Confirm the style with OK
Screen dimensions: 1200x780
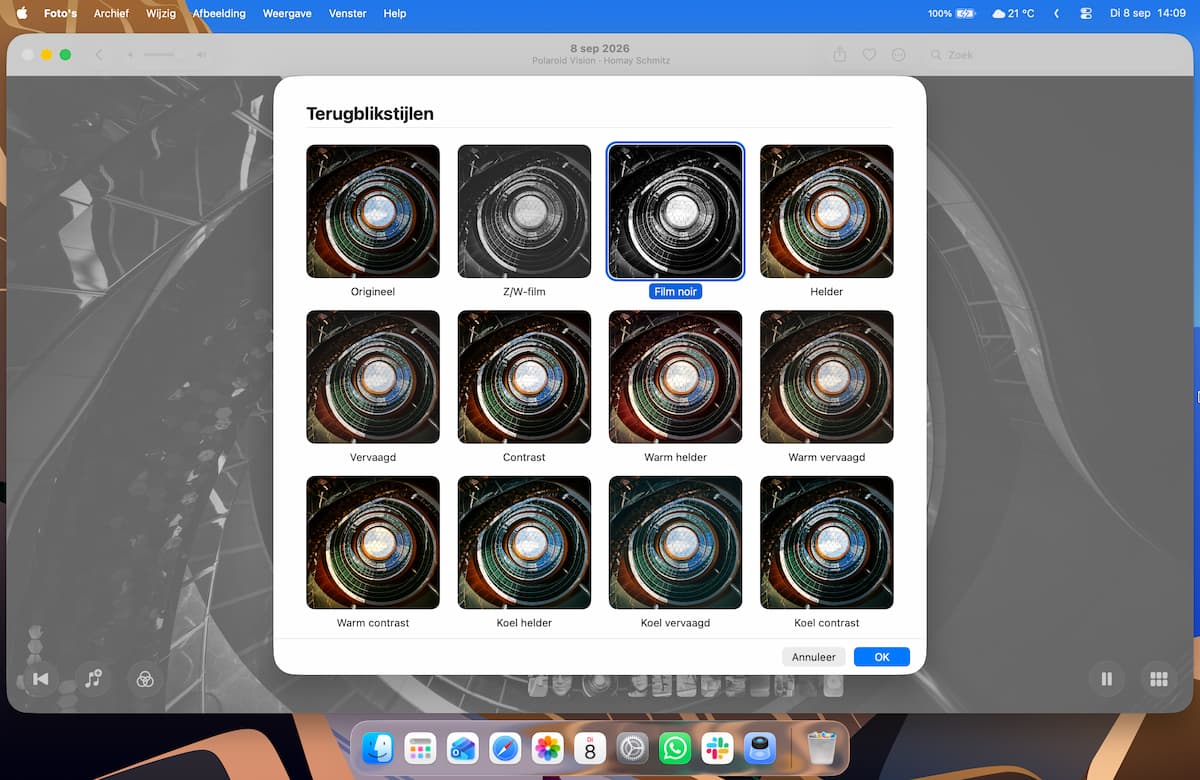coord(882,657)
